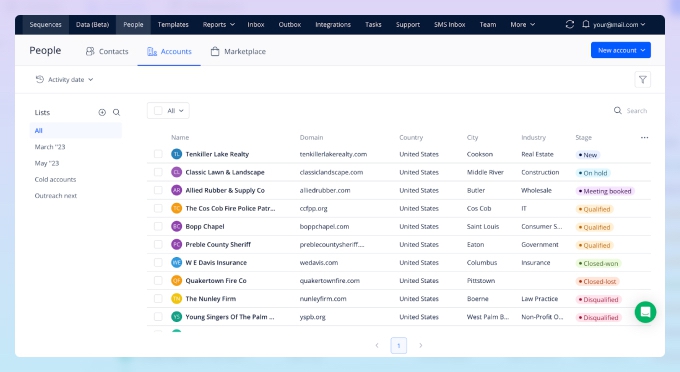
Task: Open the Activity date dropdown
Action: coord(64,79)
